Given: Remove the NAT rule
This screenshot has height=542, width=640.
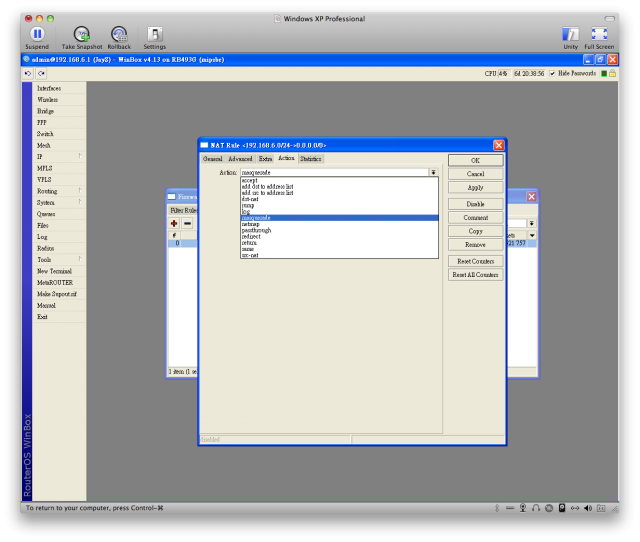Looking at the screenshot, I should (476, 245).
